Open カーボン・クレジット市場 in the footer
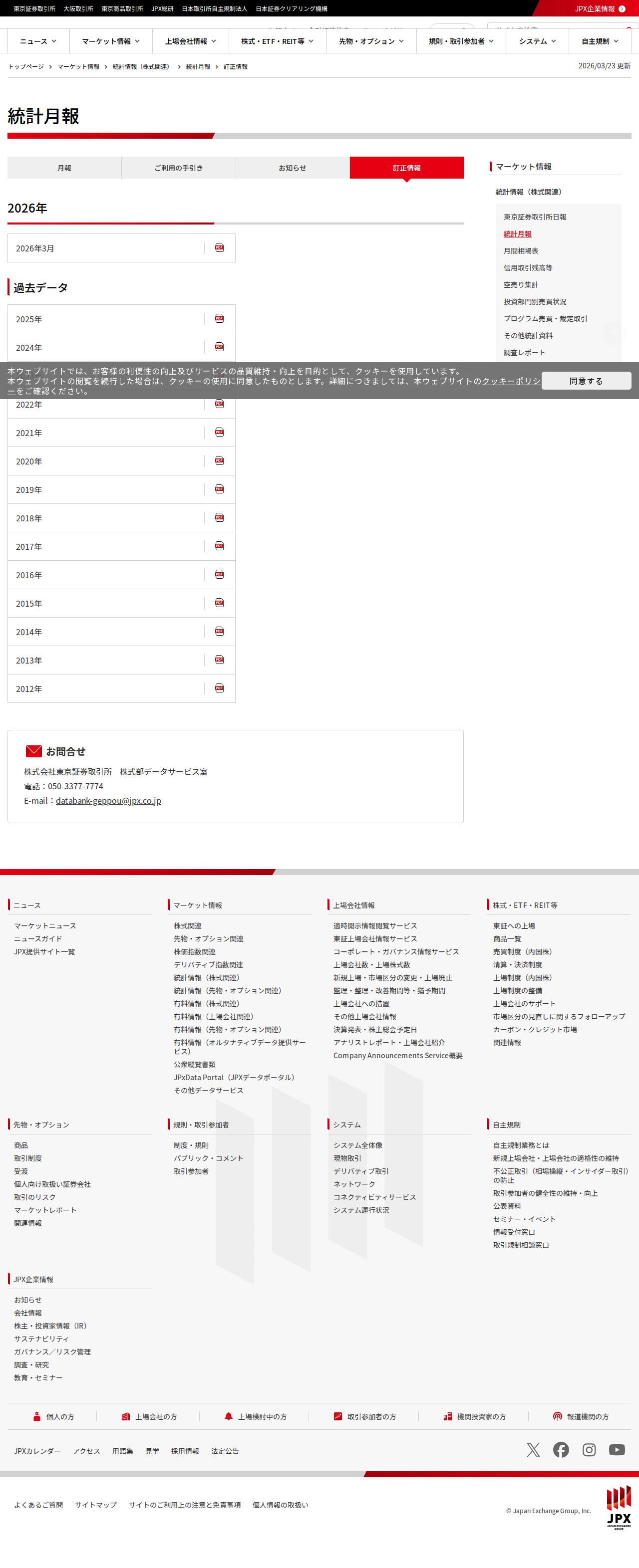The height and width of the screenshot is (1568, 639). [535, 1029]
